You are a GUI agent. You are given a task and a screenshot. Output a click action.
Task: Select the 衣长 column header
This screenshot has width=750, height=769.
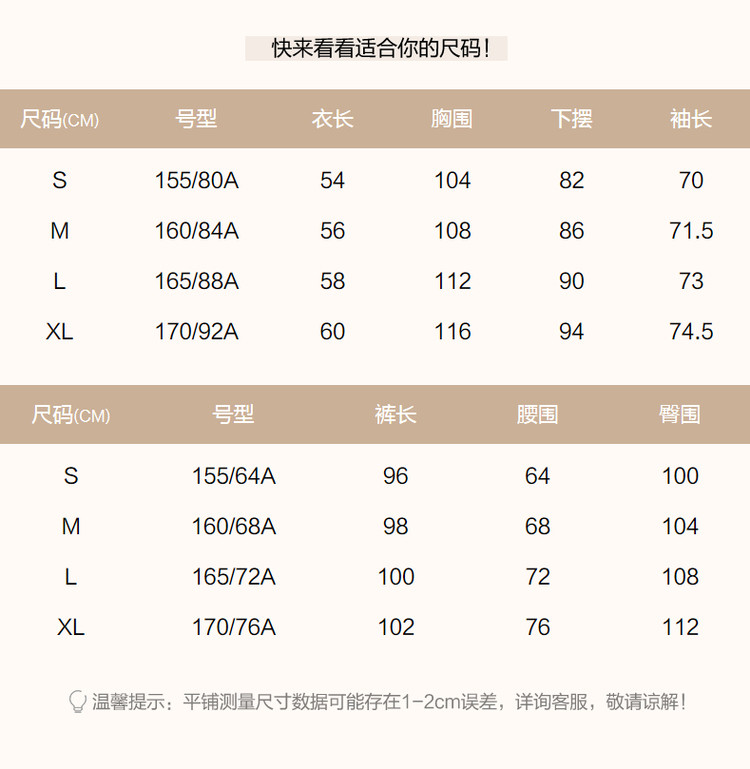tap(332, 119)
